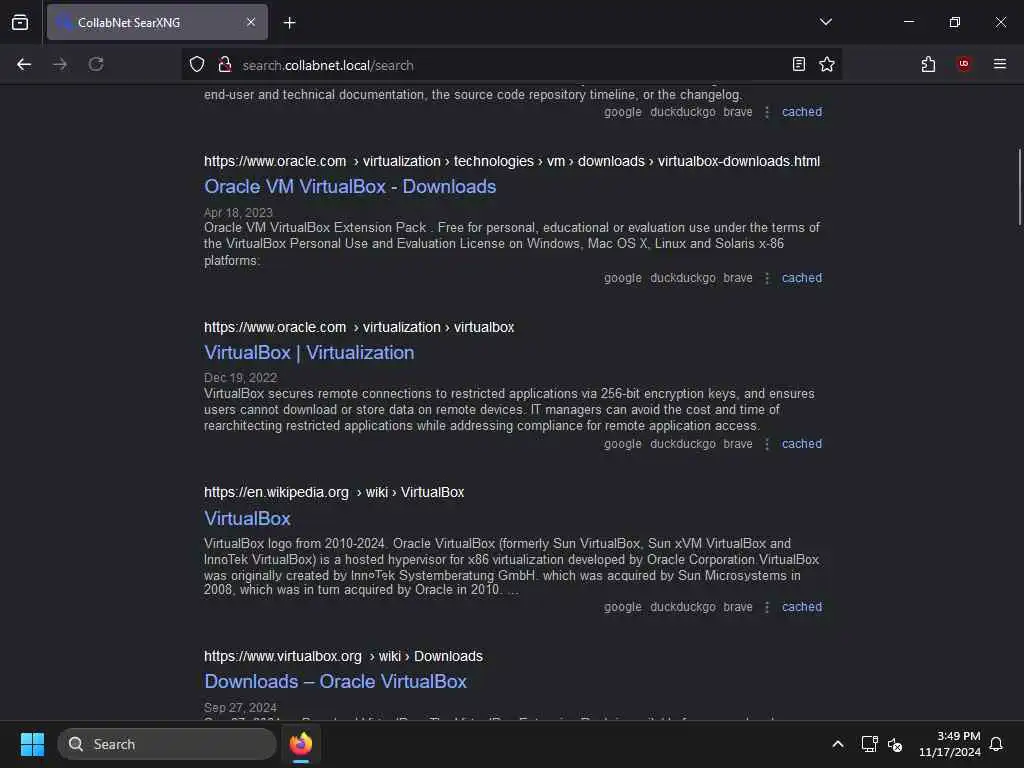This screenshot has width=1024, height=768.
Task: Open Downloads – Oracle VirtualBox result
Action: [x=335, y=682]
